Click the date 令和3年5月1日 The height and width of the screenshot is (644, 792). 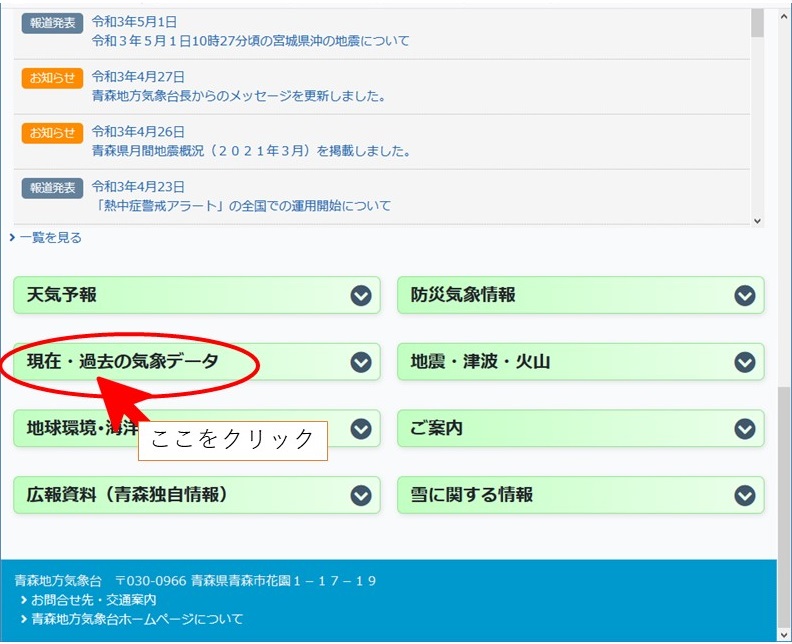134,22
